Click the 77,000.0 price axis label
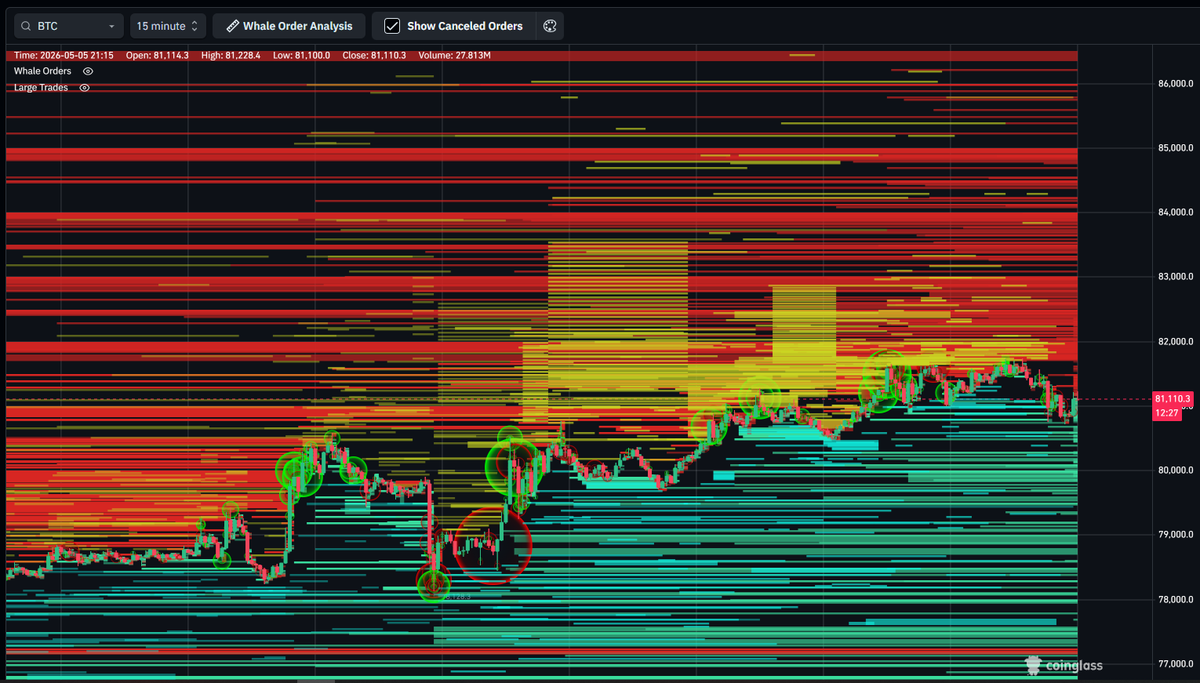 (1174, 664)
